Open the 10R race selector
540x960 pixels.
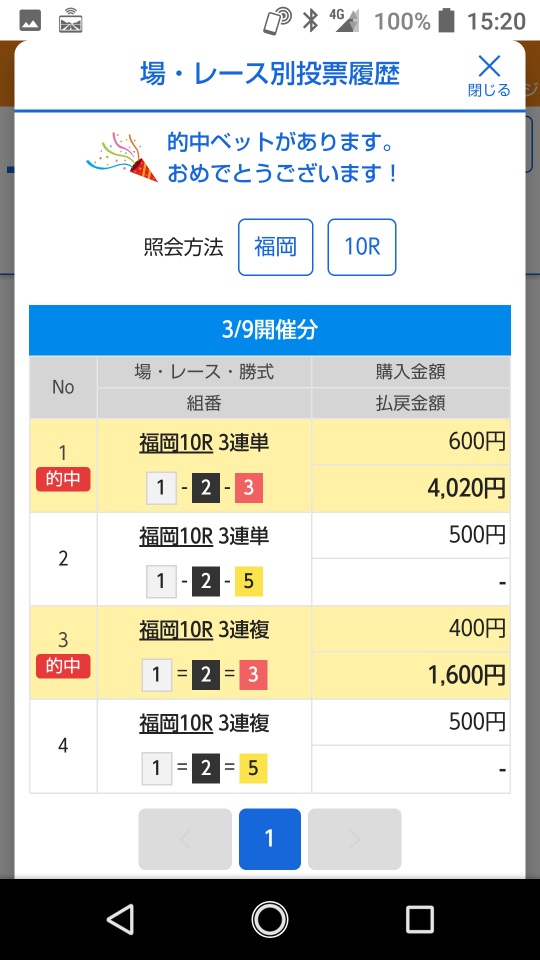click(362, 247)
